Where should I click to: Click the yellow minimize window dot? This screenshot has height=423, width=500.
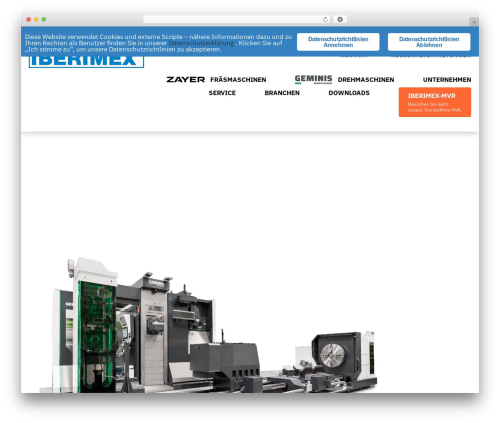tap(36, 20)
